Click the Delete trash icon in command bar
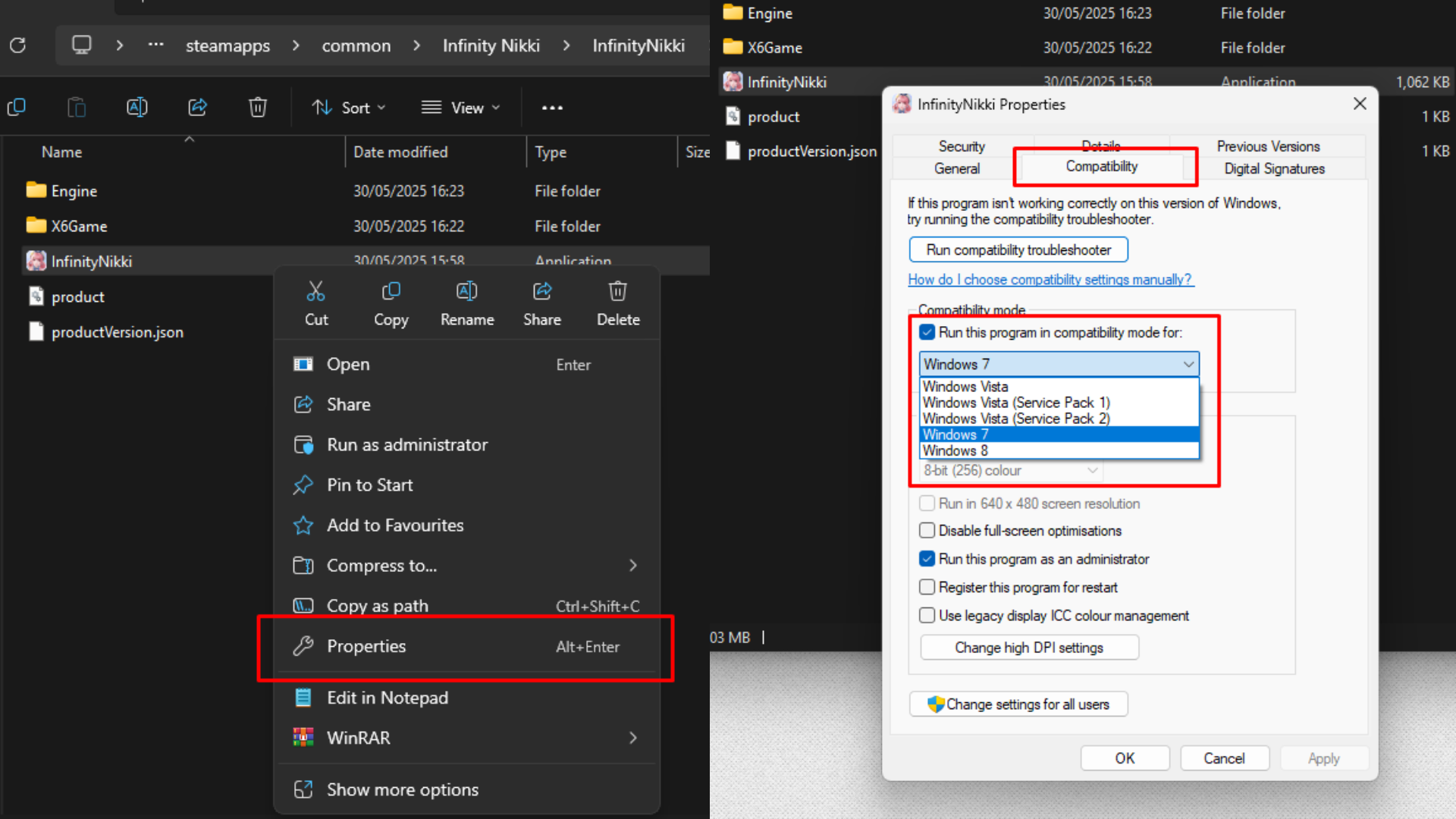The width and height of the screenshot is (1456, 819). (258, 108)
